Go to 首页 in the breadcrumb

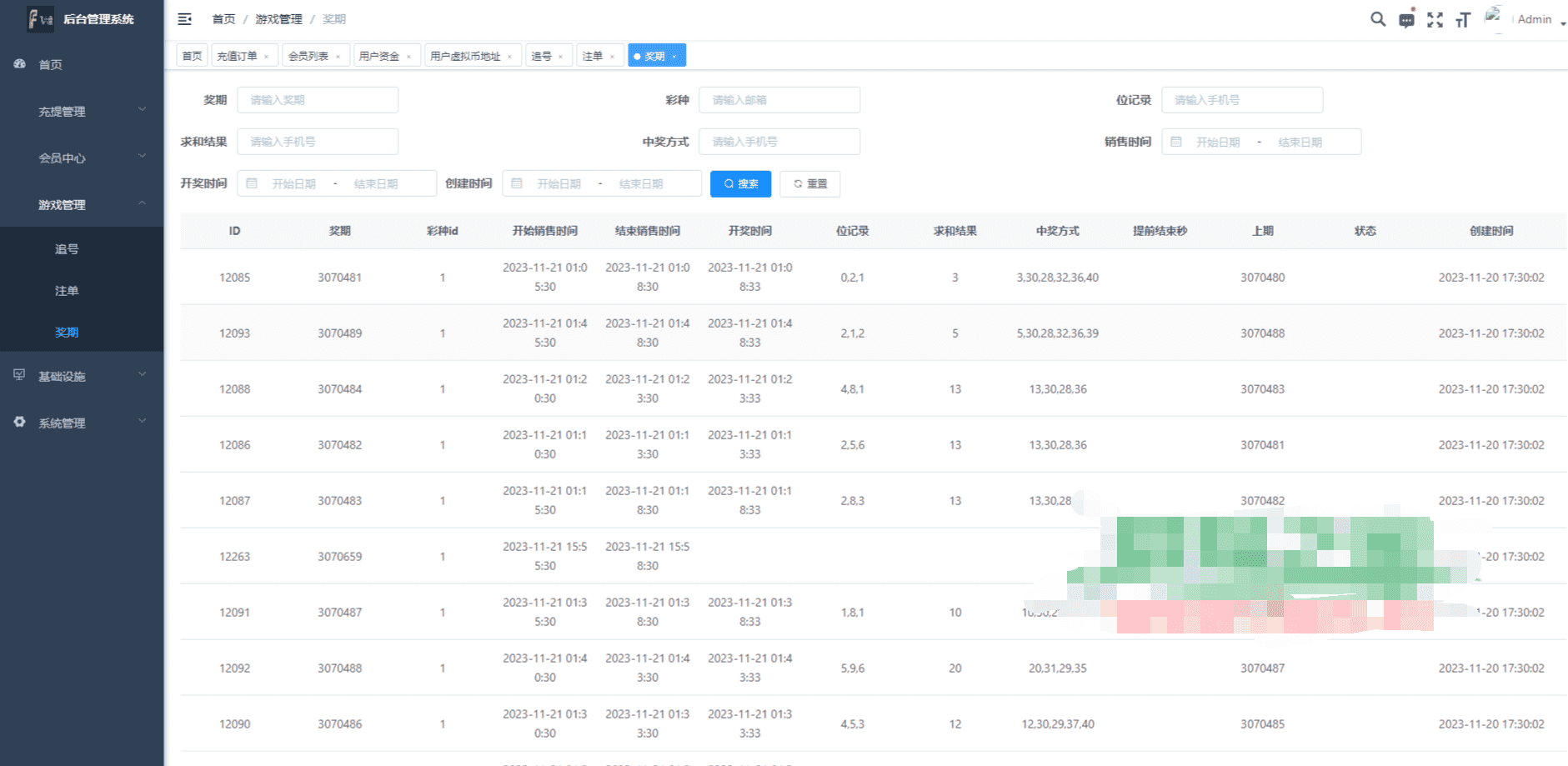click(x=223, y=19)
